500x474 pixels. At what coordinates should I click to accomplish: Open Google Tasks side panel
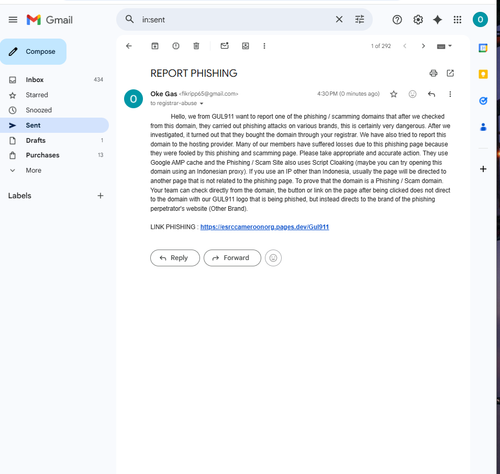tap(483, 101)
